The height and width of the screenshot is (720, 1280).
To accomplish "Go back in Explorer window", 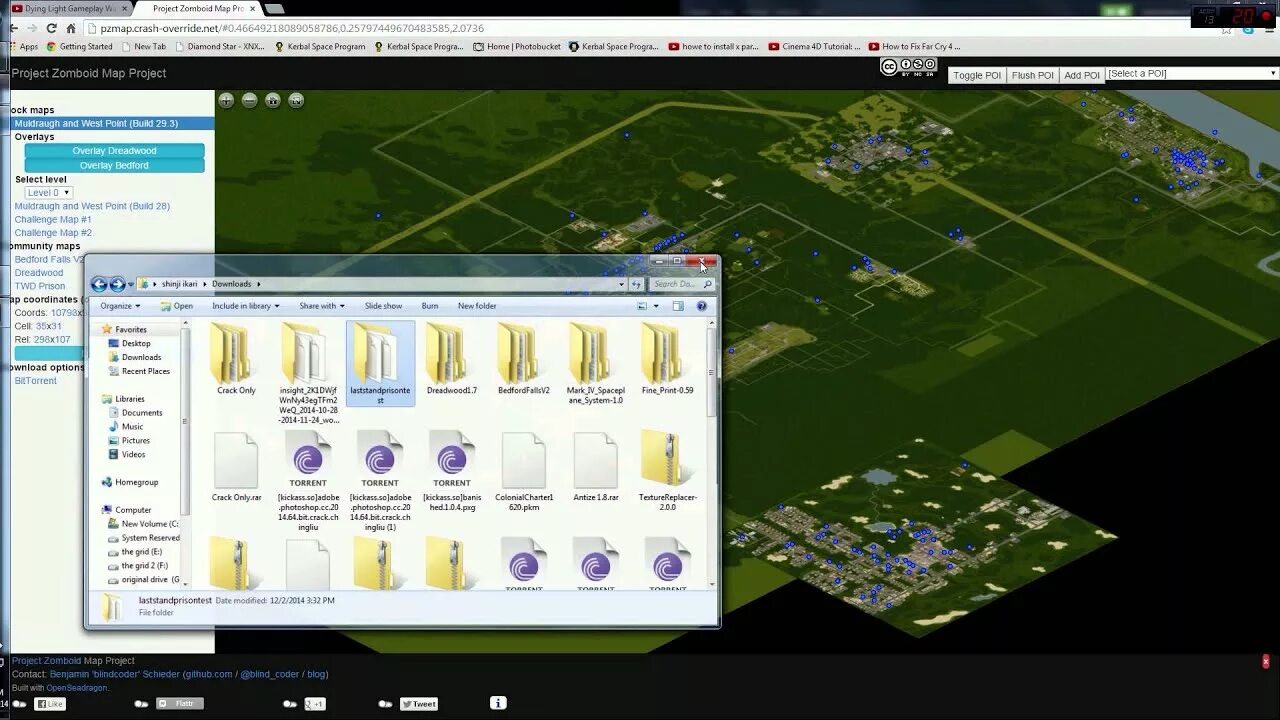I will pyautogui.click(x=99, y=284).
